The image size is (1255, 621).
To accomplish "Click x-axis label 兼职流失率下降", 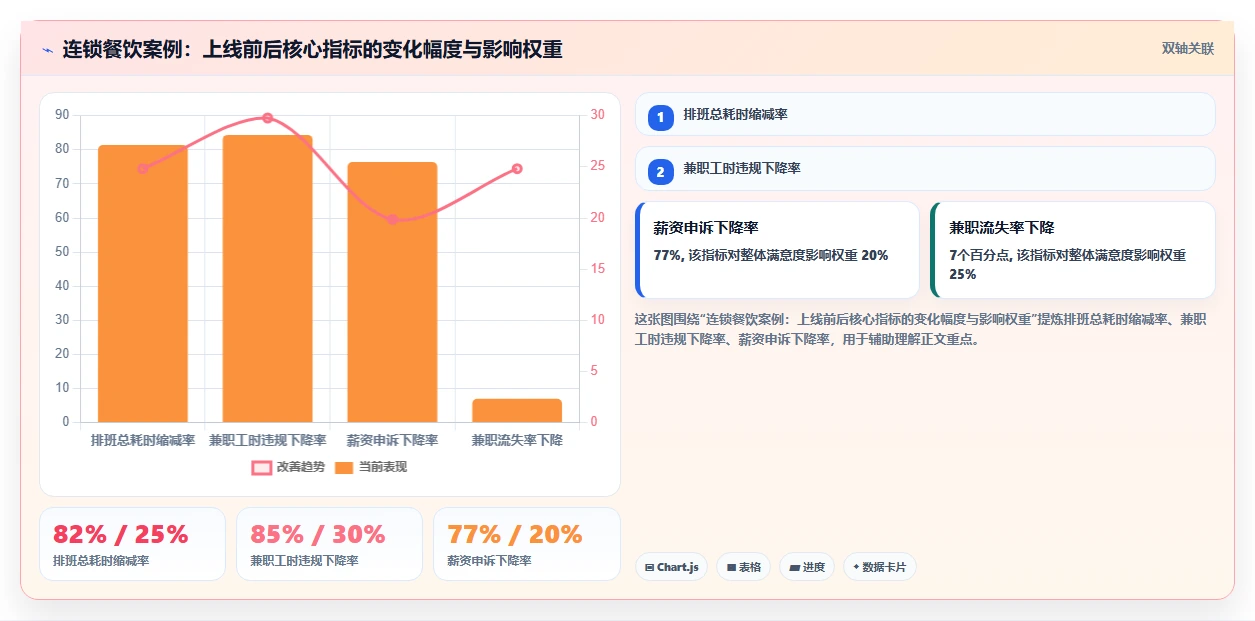I will [x=517, y=440].
